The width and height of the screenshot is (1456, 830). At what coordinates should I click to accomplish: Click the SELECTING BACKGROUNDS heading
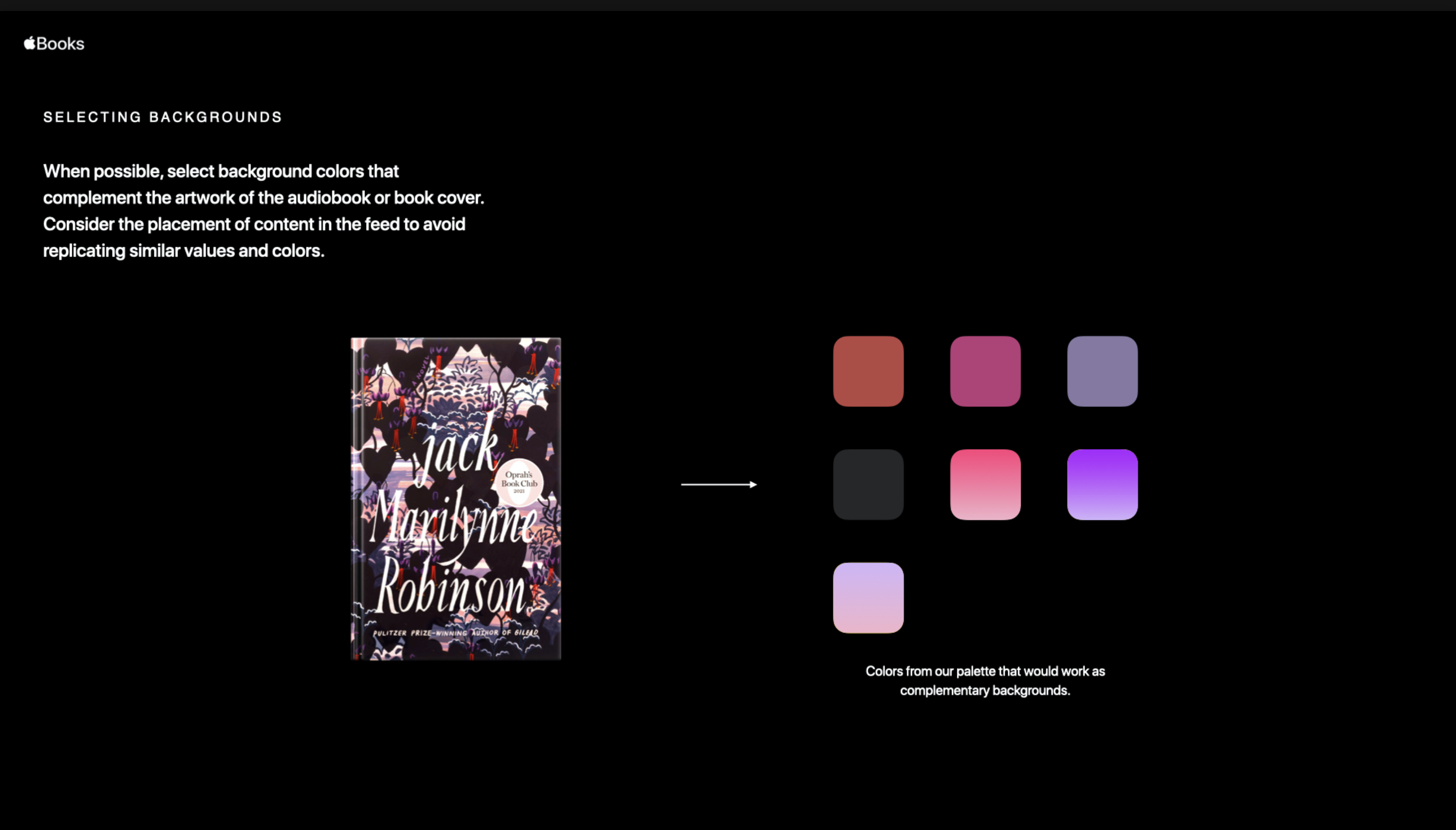pos(163,117)
